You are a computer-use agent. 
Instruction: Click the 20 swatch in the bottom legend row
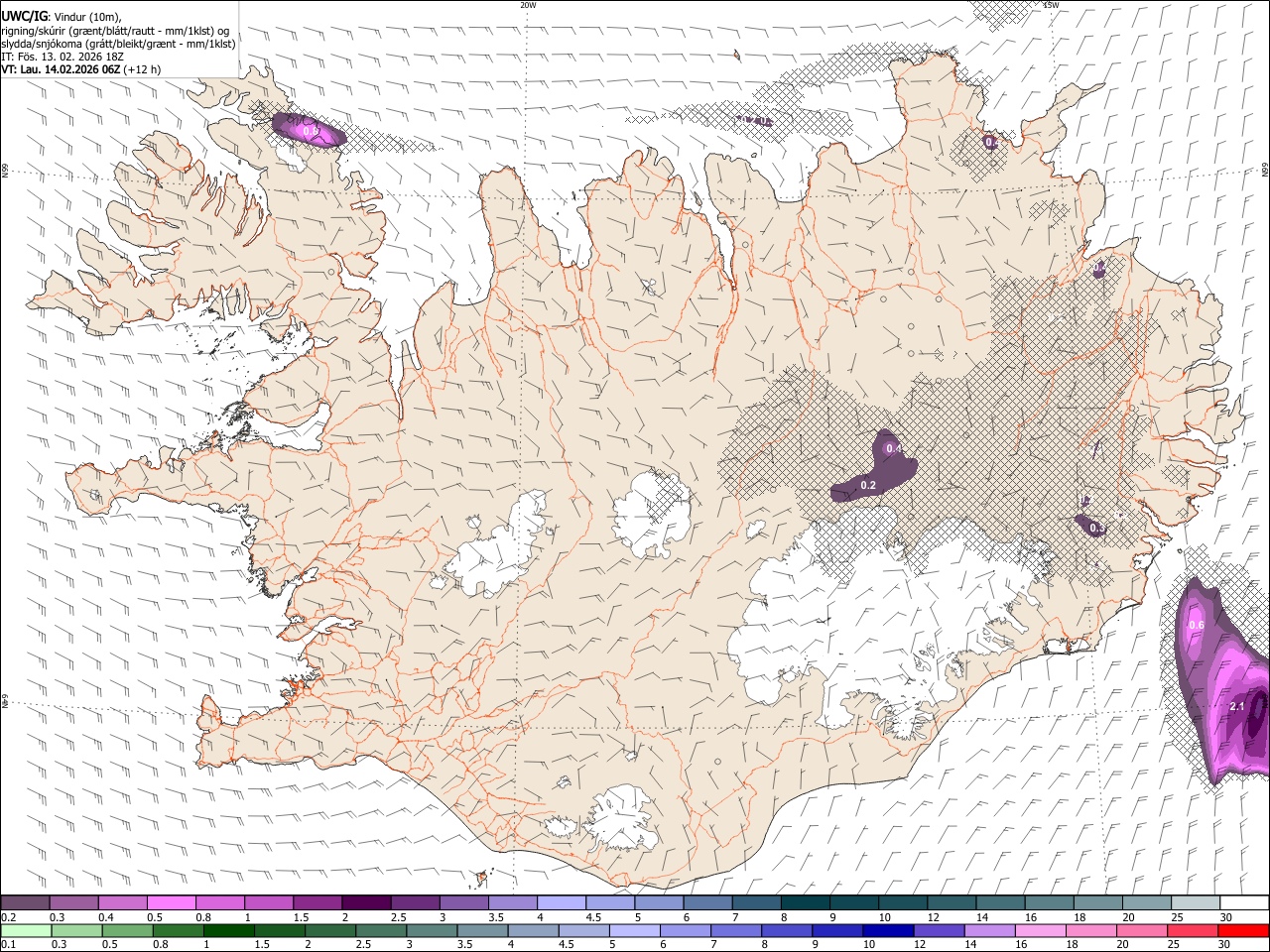(x=1141, y=930)
